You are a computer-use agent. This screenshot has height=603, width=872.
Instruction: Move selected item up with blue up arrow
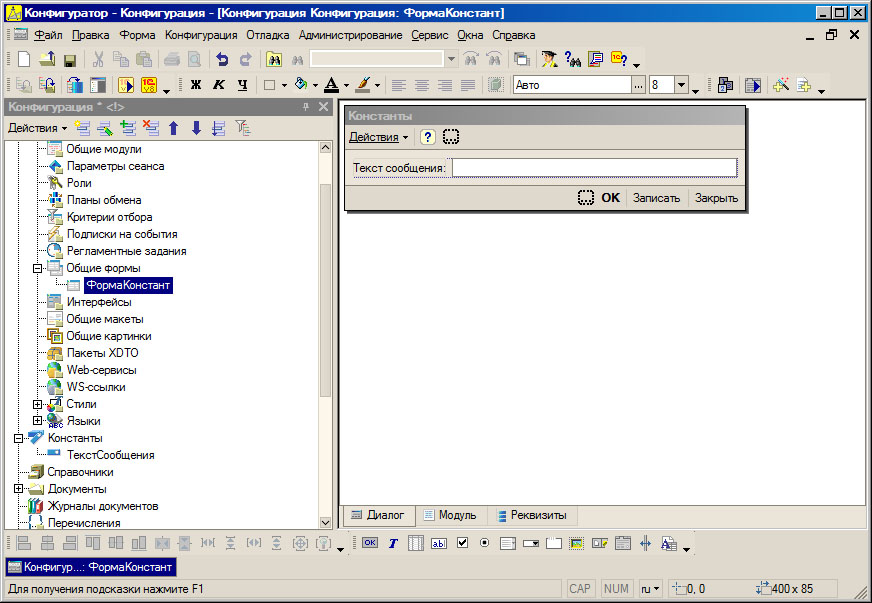coord(174,128)
